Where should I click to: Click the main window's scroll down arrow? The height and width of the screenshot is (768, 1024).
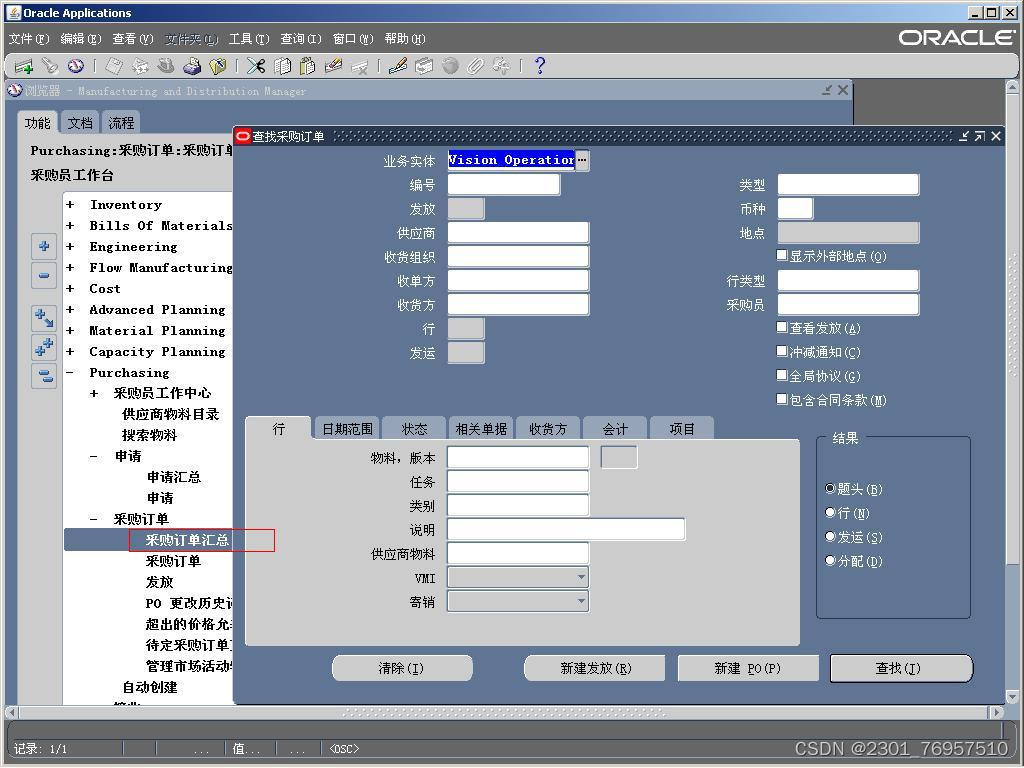[x=1012, y=697]
